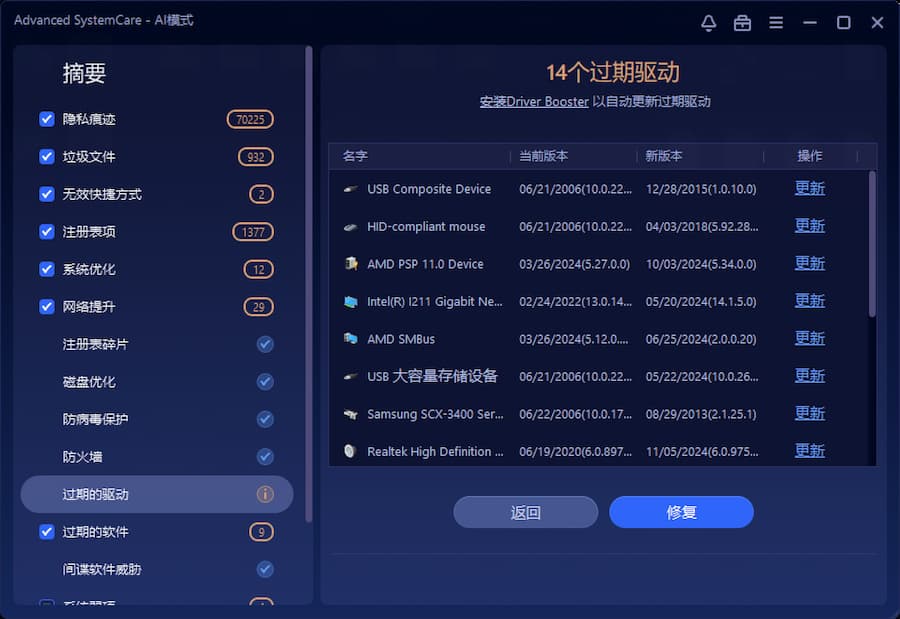Click 更新 for AMD PSP 11.0 Device
This screenshot has width=900, height=619.
pos(809,264)
